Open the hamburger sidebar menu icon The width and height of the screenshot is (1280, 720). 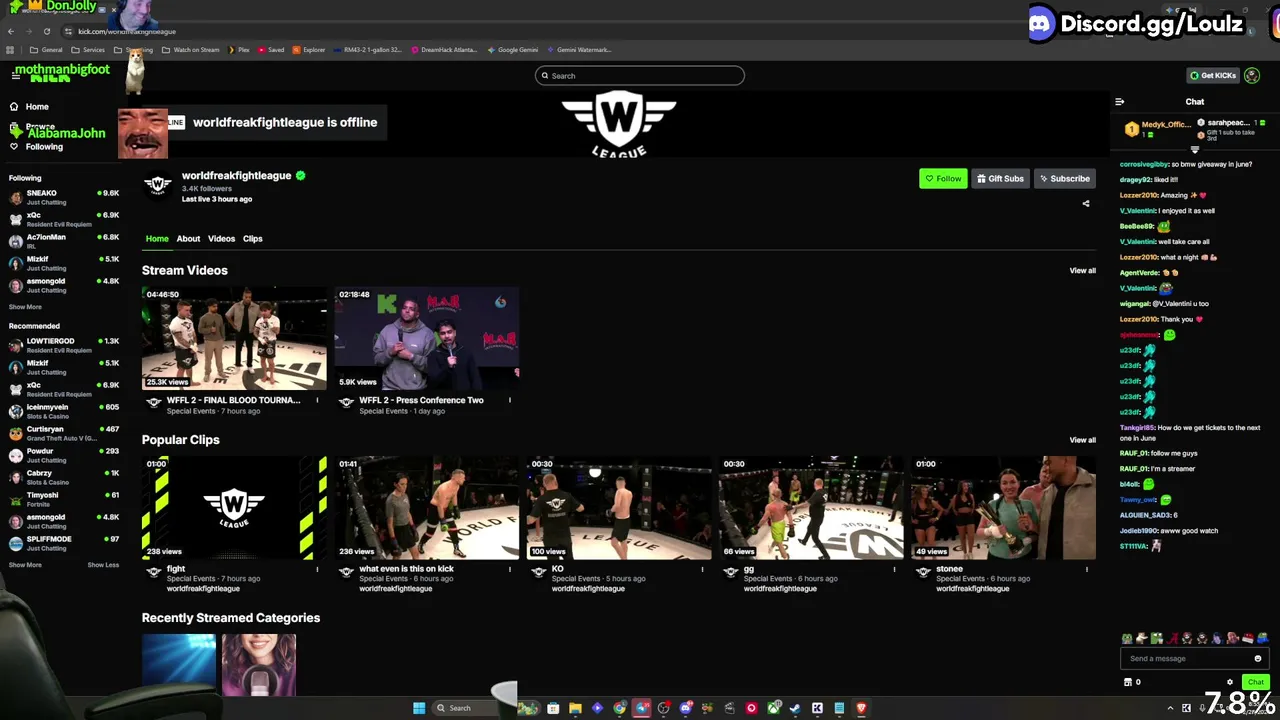[x=16, y=75]
